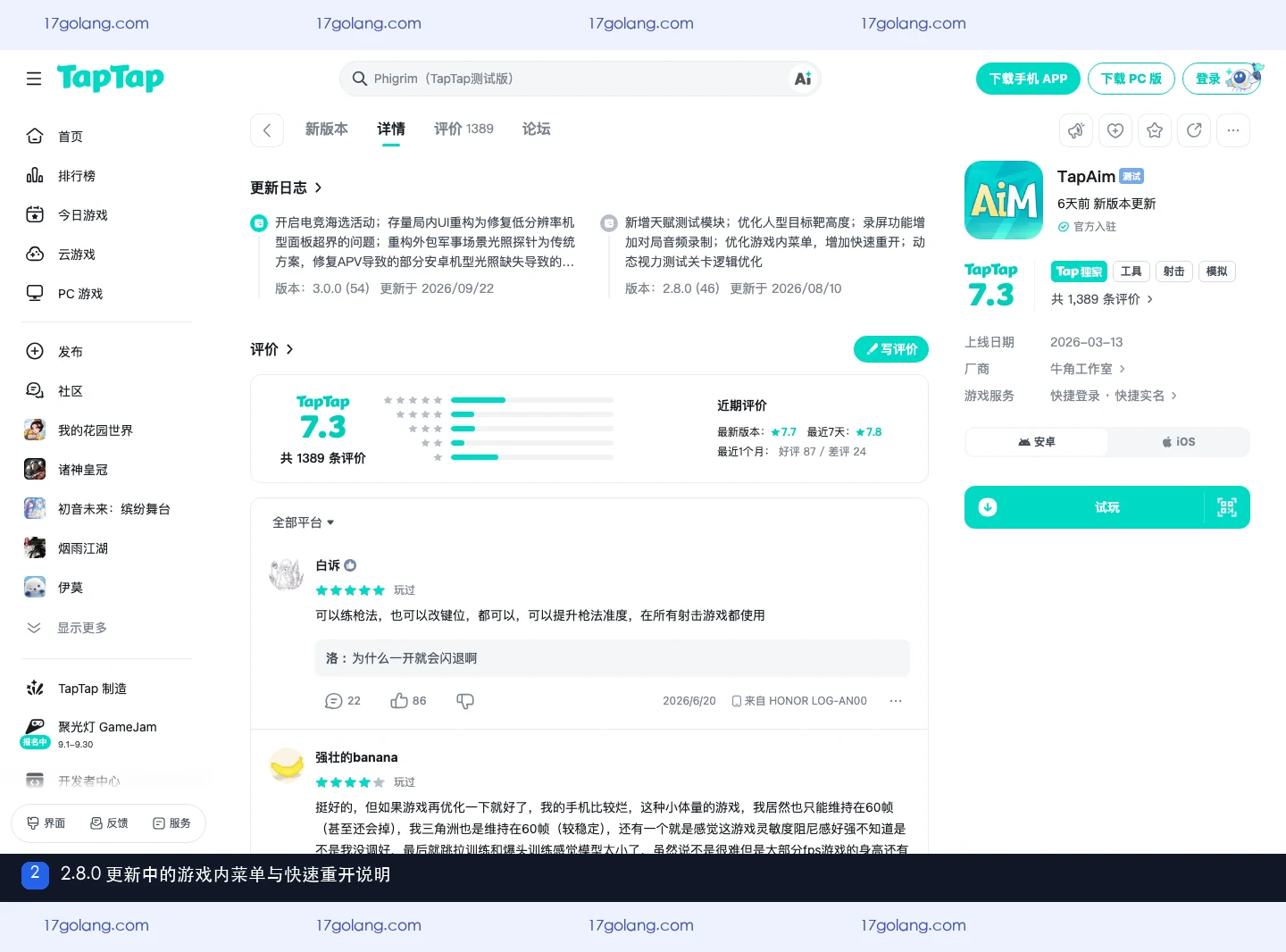This screenshot has height=952, width=1286.
Task: Click the 登录 login button
Action: pos(1222,79)
